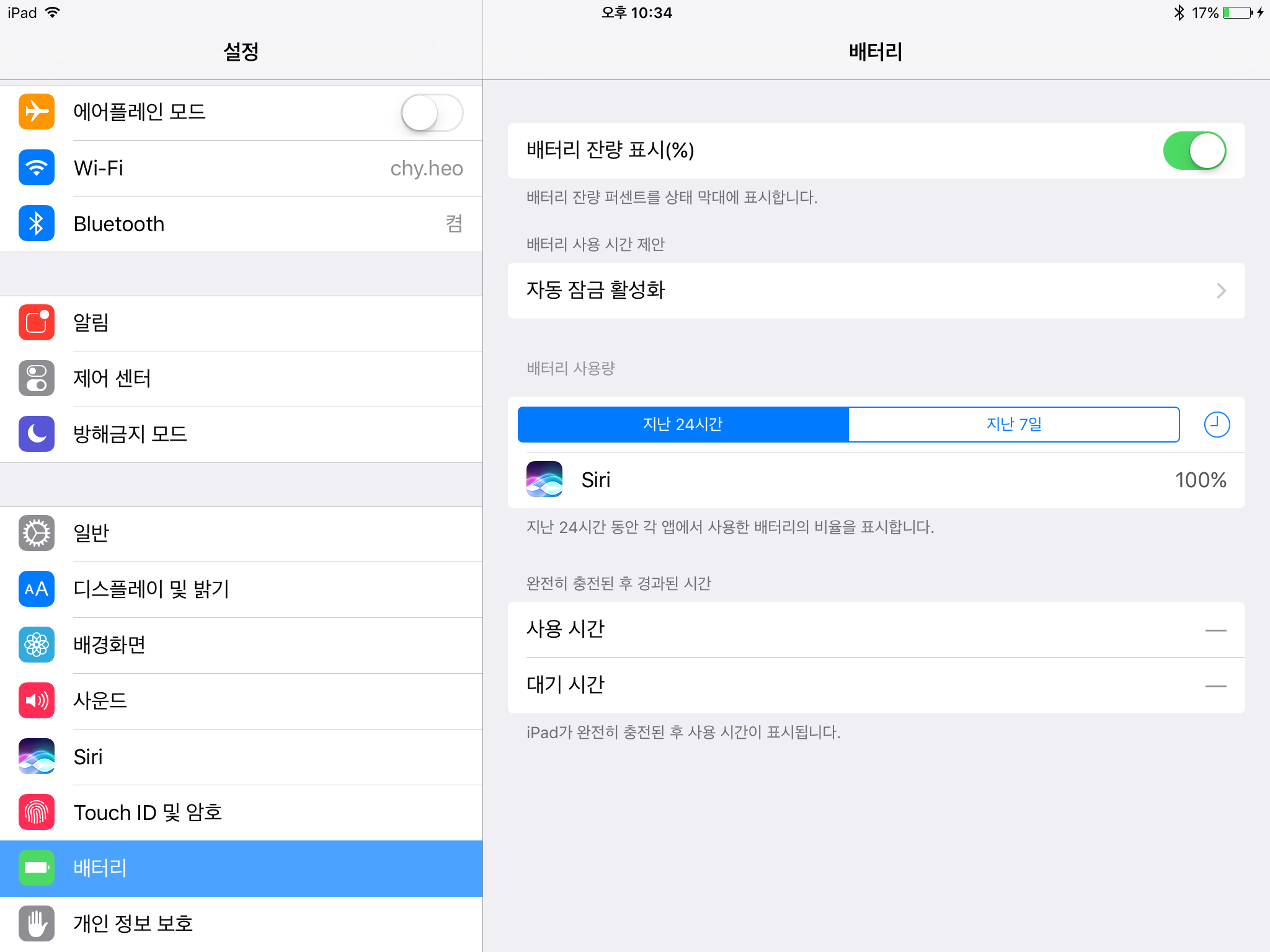
Task: Click the Touch ID fingerprint icon
Action: tap(37, 812)
